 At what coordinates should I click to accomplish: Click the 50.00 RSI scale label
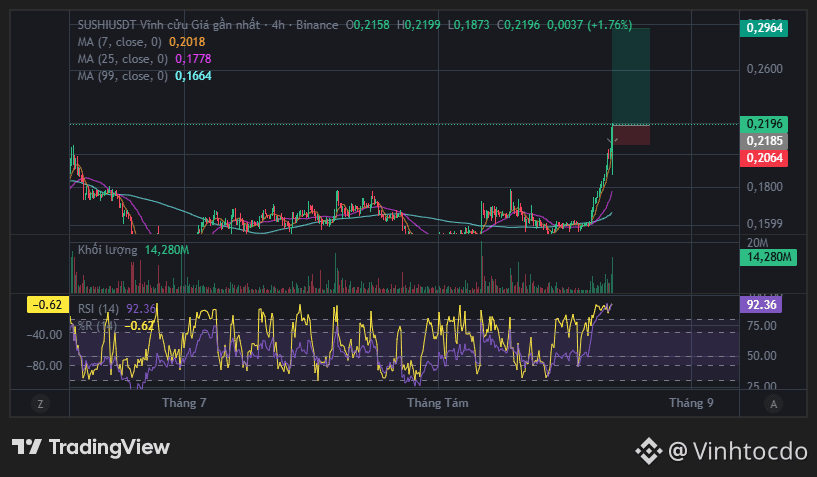point(762,356)
